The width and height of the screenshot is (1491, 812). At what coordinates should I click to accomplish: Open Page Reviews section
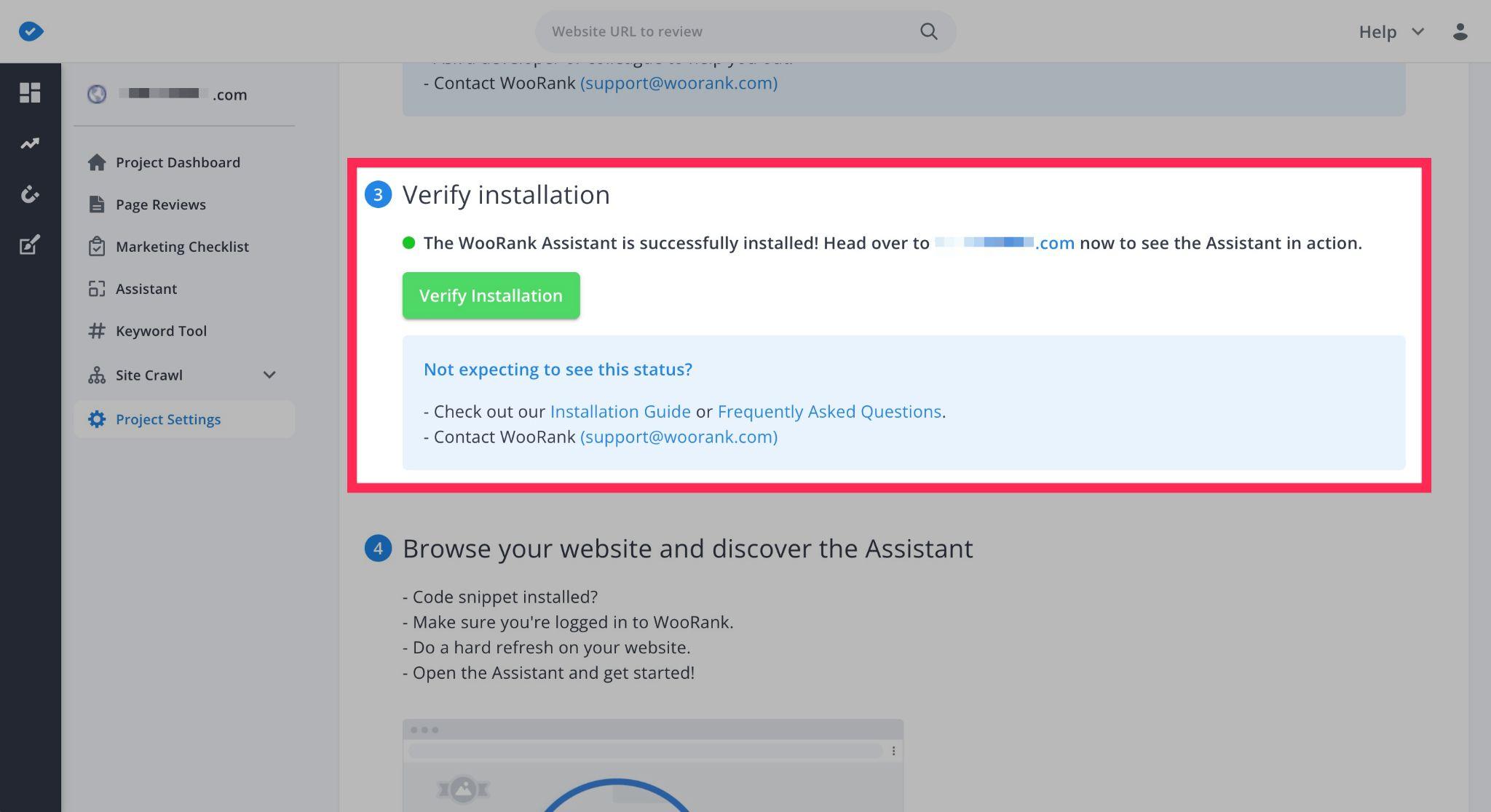(161, 204)
